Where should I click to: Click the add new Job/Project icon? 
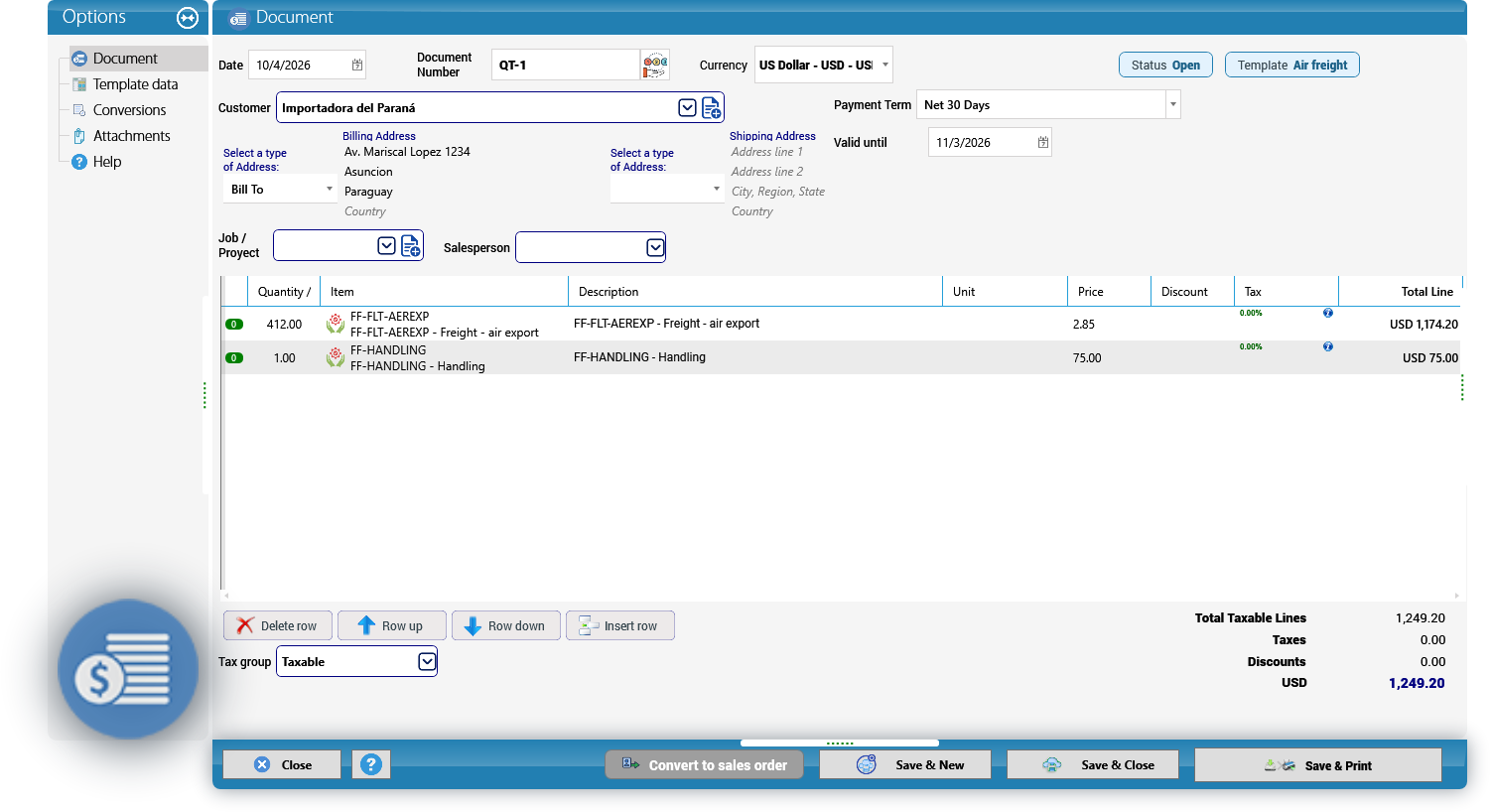coord(411,245)
